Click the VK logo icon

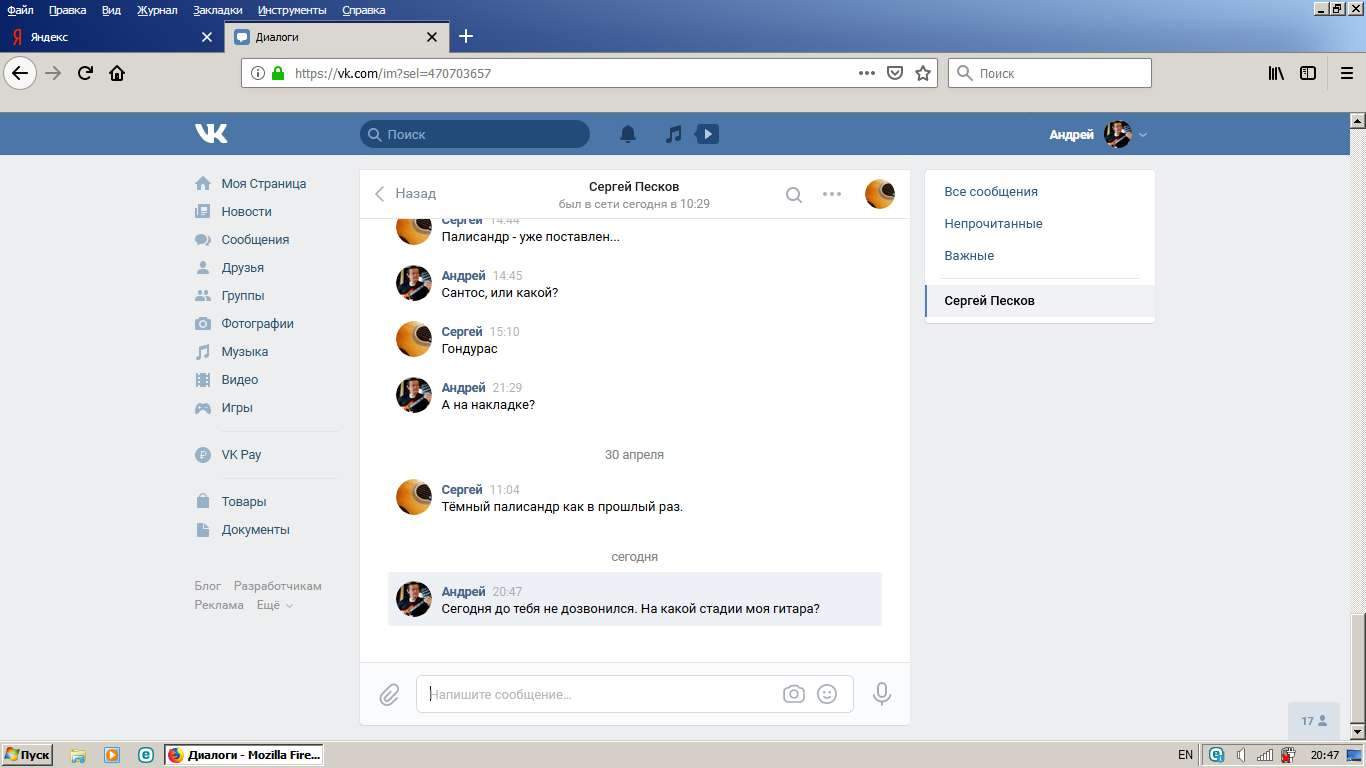coord(211,133)
